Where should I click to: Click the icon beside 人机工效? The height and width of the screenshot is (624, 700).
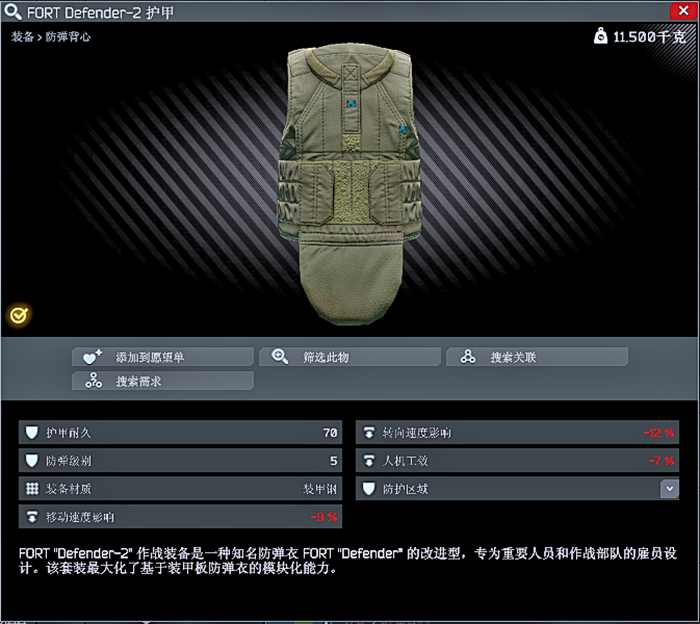click(x=369, y=461)
